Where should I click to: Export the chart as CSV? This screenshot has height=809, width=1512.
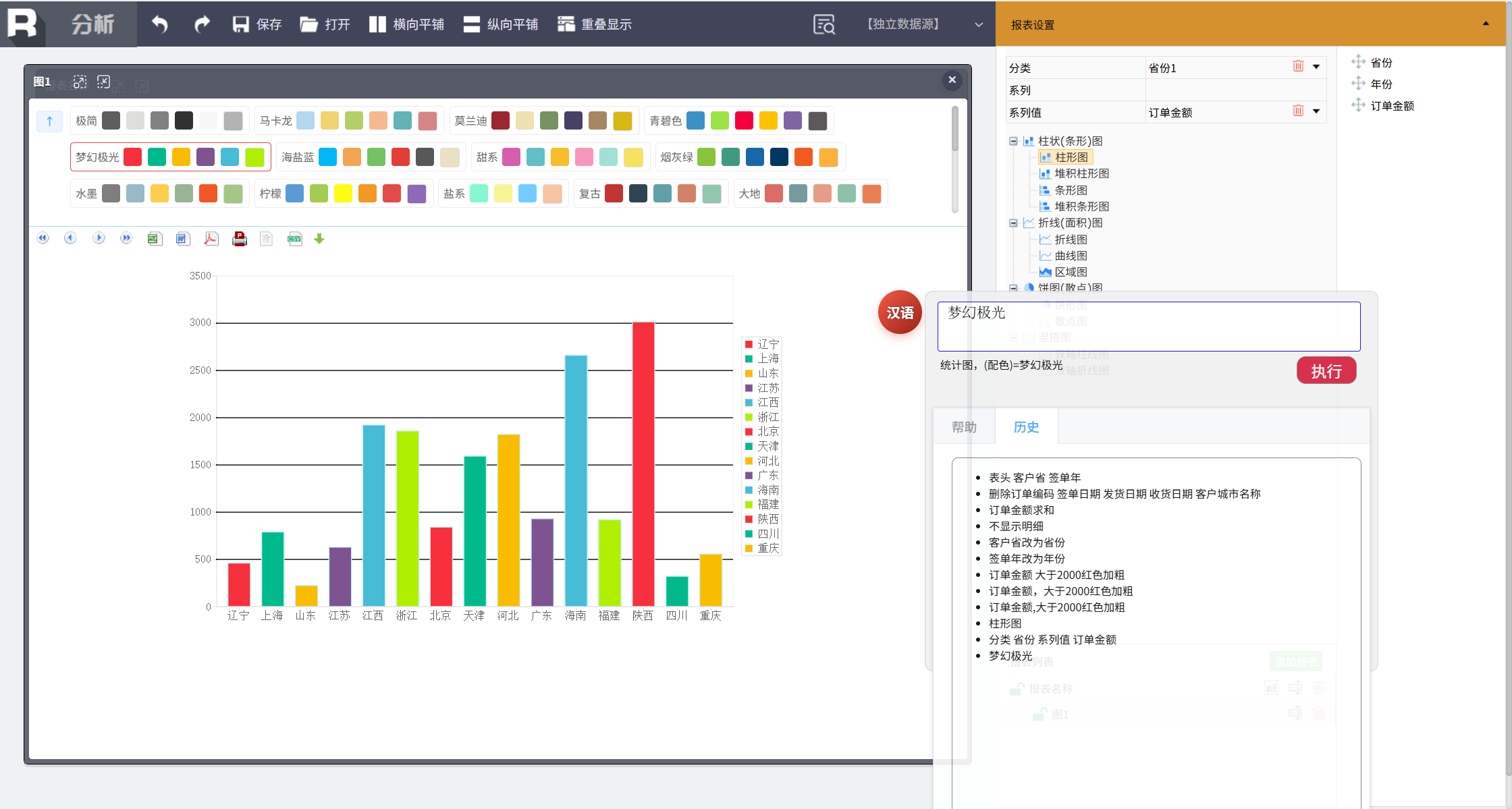[x=295, y=239]
